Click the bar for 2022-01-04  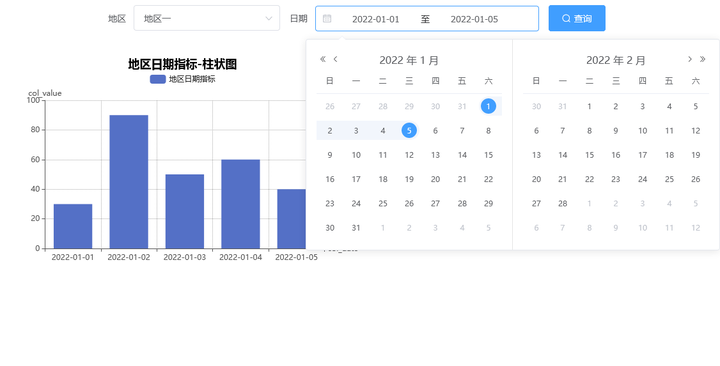(x=241, y=204)
